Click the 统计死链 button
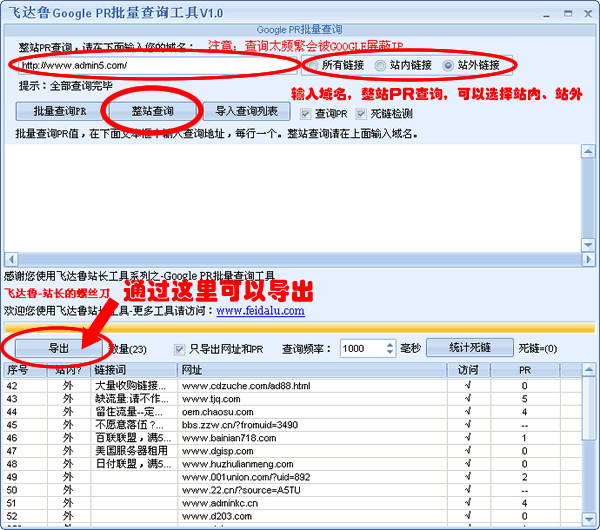This screenshot has height=530, width=600. [x=470, y=347]
